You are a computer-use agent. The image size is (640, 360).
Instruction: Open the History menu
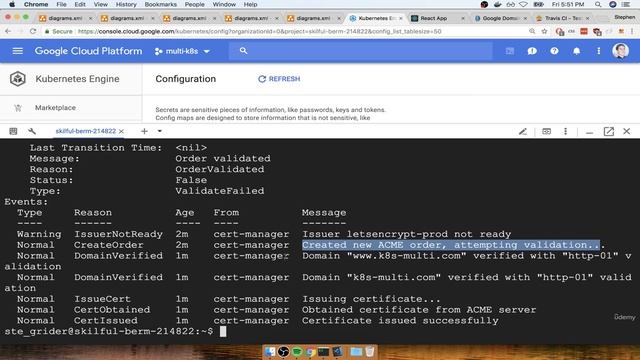point(126,4)
